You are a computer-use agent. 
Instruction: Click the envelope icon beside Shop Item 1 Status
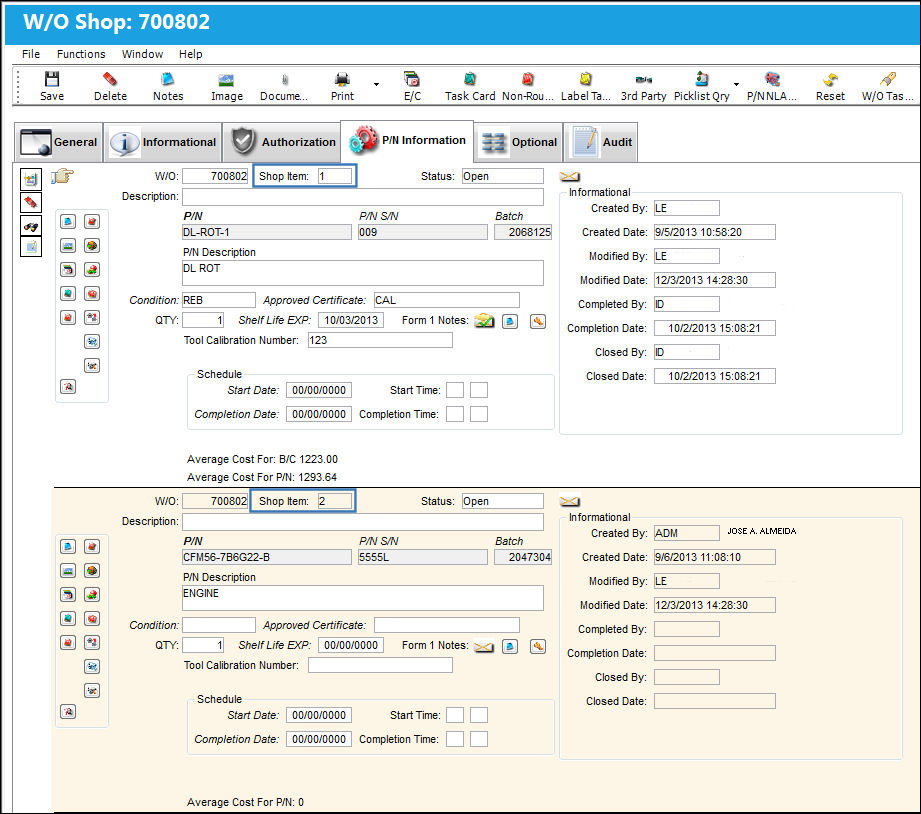[569, 176]
